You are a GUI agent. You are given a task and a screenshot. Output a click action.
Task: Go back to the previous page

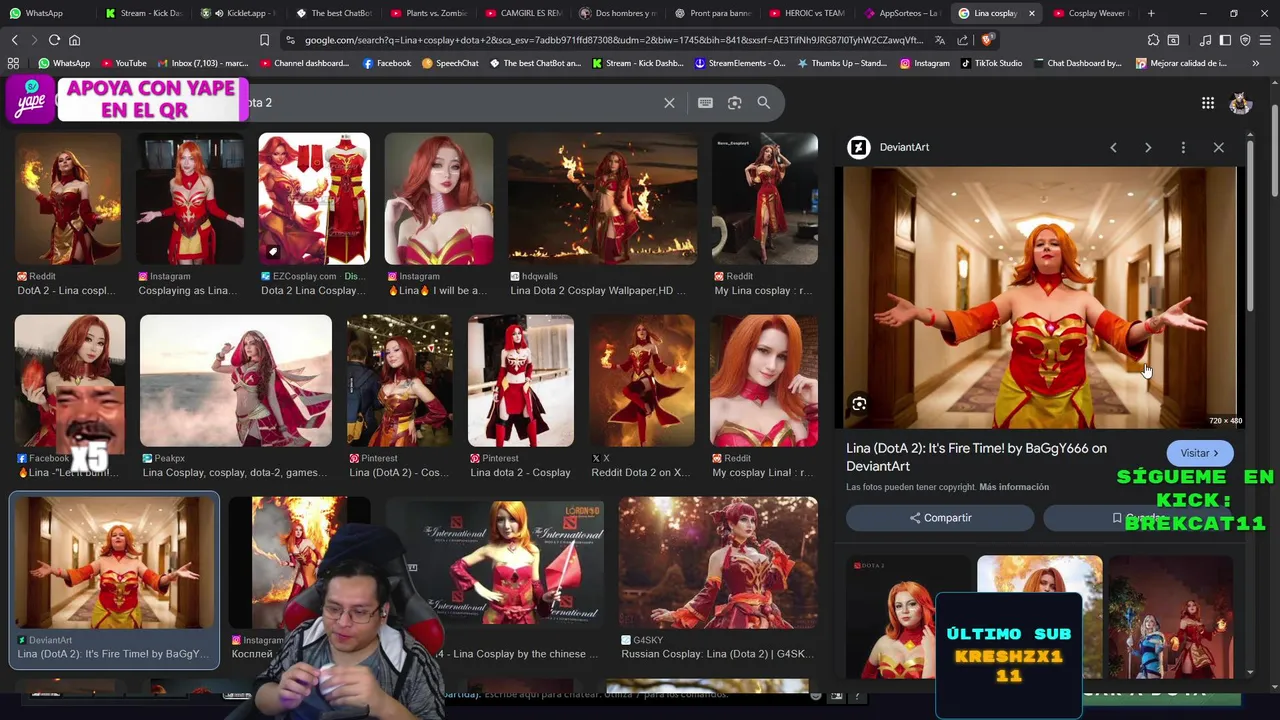coord(14,40)
